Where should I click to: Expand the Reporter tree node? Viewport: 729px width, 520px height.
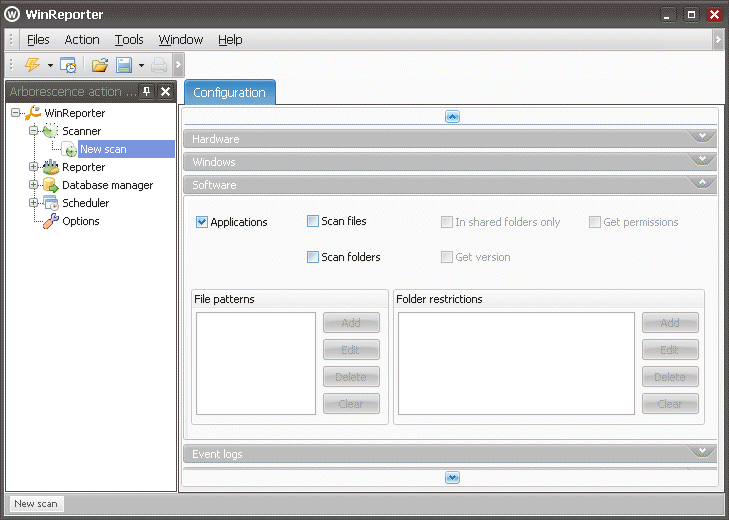pyautogui.click(x=33, y=167)
